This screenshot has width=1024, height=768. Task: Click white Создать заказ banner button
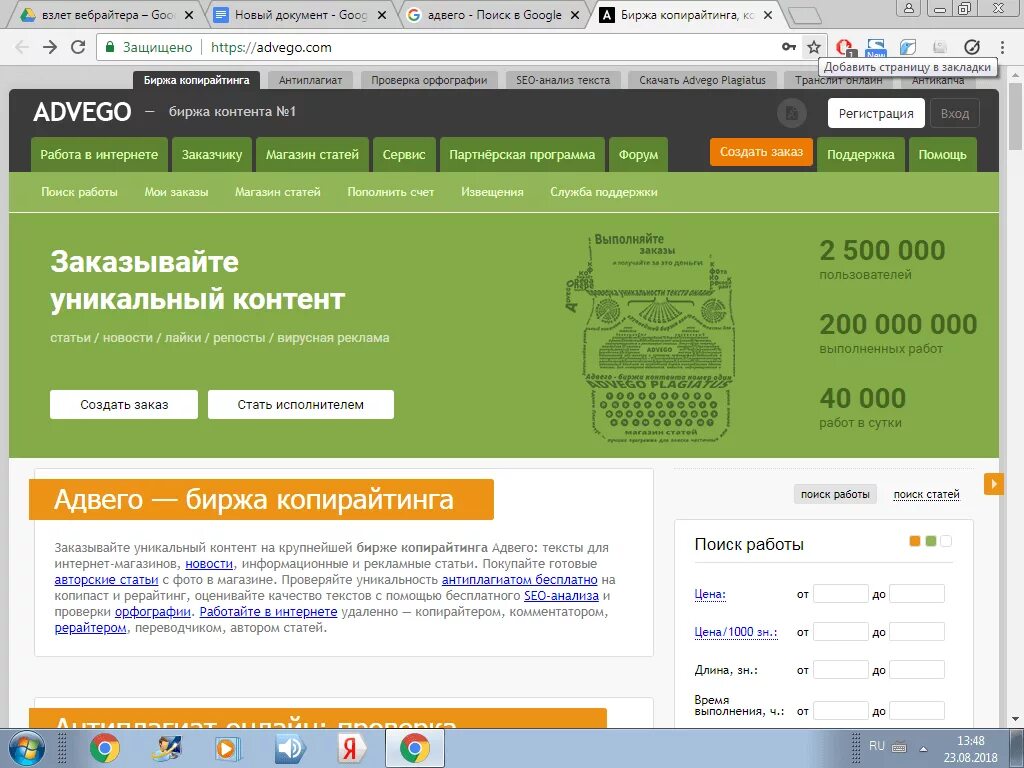[123, 404]
